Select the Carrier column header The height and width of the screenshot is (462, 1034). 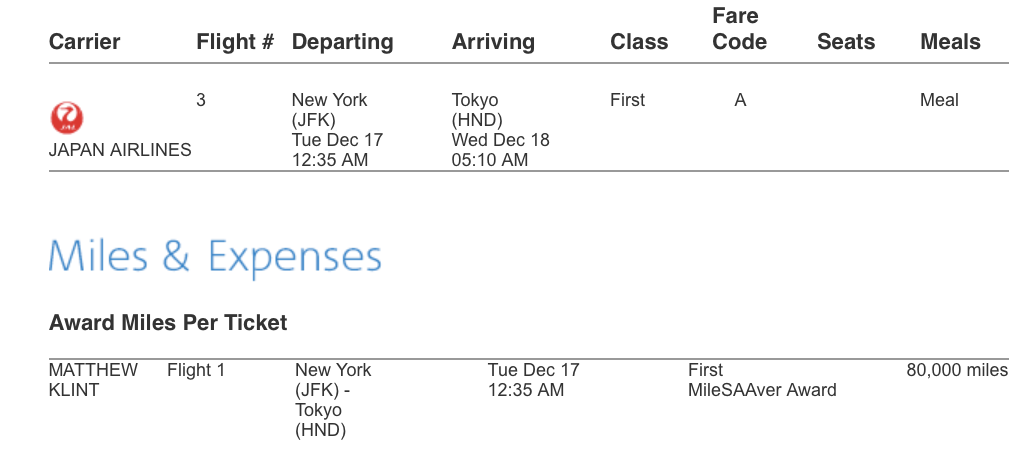click(84, 42)
